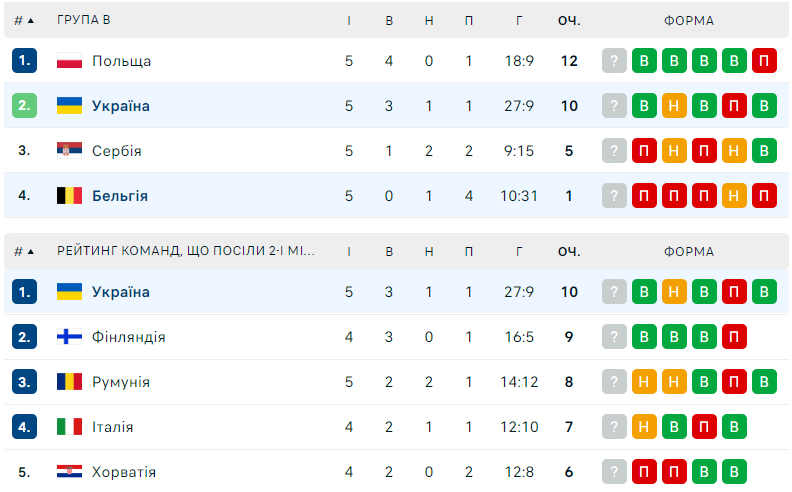Viewport: 792px width, 492px height.
Task: Click Serbia's green В win form badge
Action: click(764, 151)
